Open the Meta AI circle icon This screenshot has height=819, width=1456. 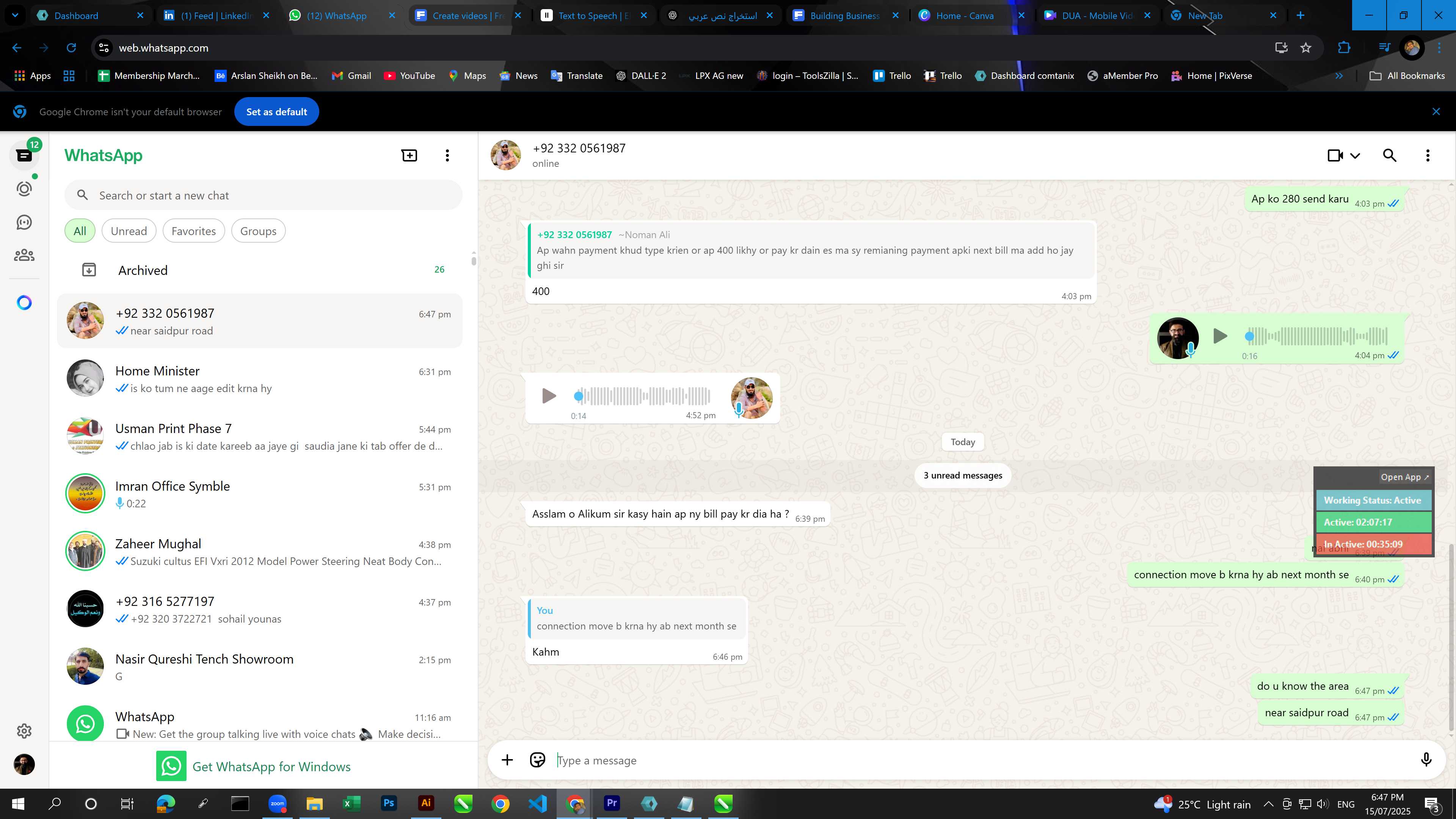click(x=24, y=303)
